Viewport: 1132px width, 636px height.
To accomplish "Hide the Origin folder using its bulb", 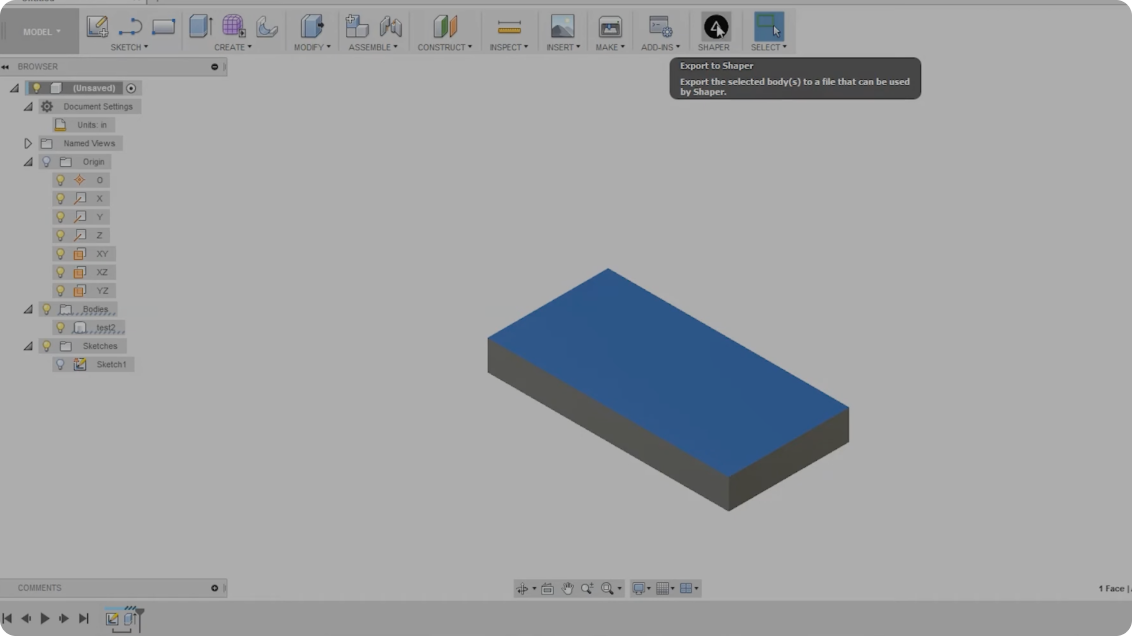I will tap(45, 161).
